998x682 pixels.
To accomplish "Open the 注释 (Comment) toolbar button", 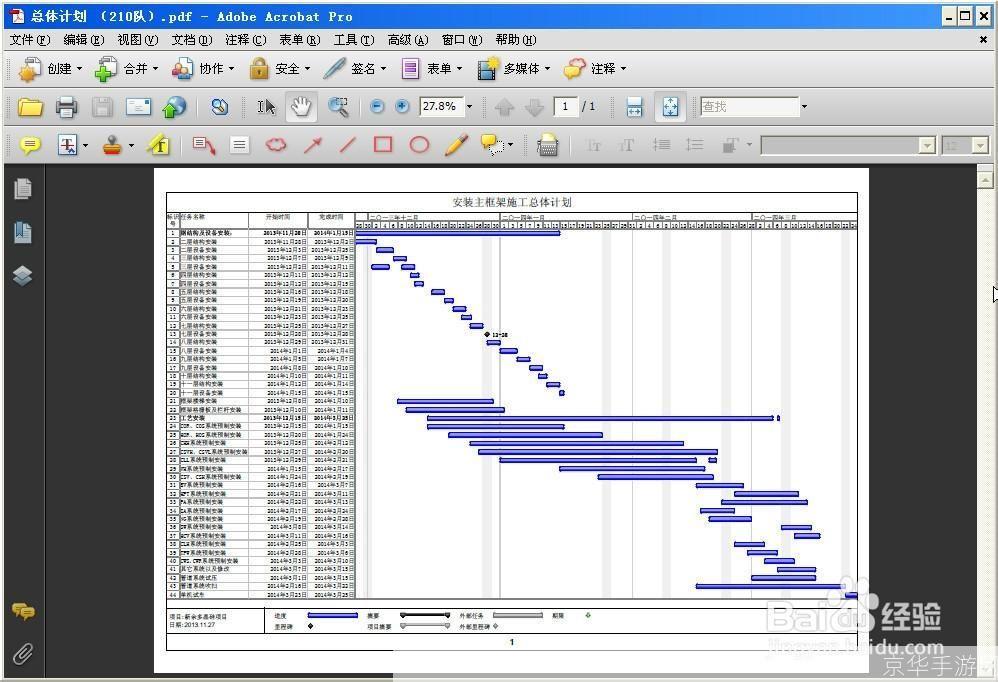I will 594,68.
